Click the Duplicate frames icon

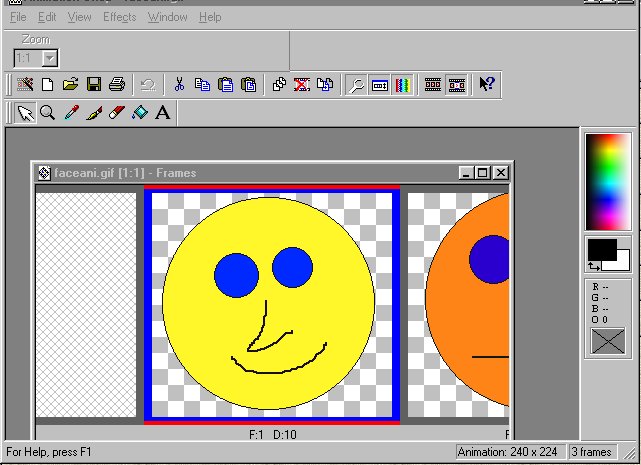point(280,85)
